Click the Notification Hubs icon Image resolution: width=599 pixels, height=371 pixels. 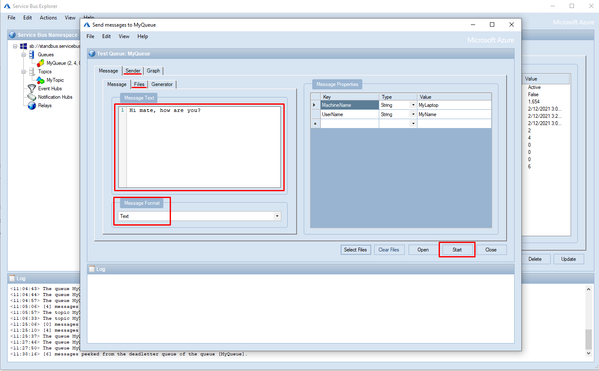pyautogui.click(x=32, y=97)
